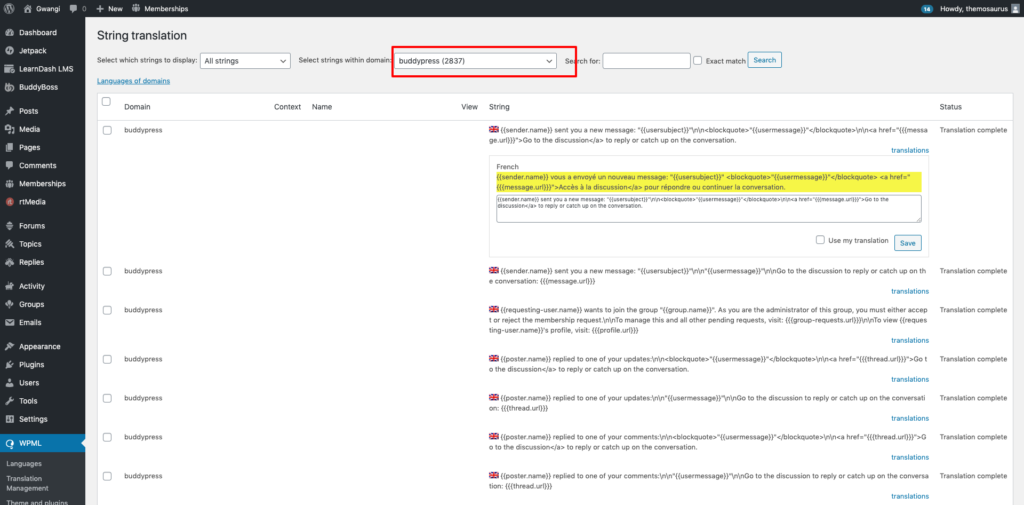Open the 14 notifications badge

tap(927, 9)
